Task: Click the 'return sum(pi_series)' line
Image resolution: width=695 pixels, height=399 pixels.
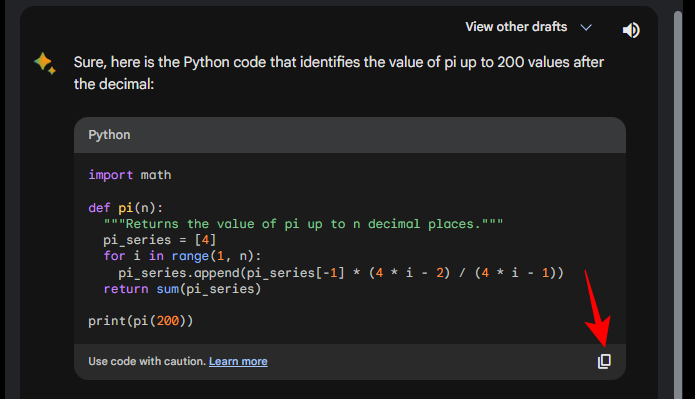Action: pos(182,289)
